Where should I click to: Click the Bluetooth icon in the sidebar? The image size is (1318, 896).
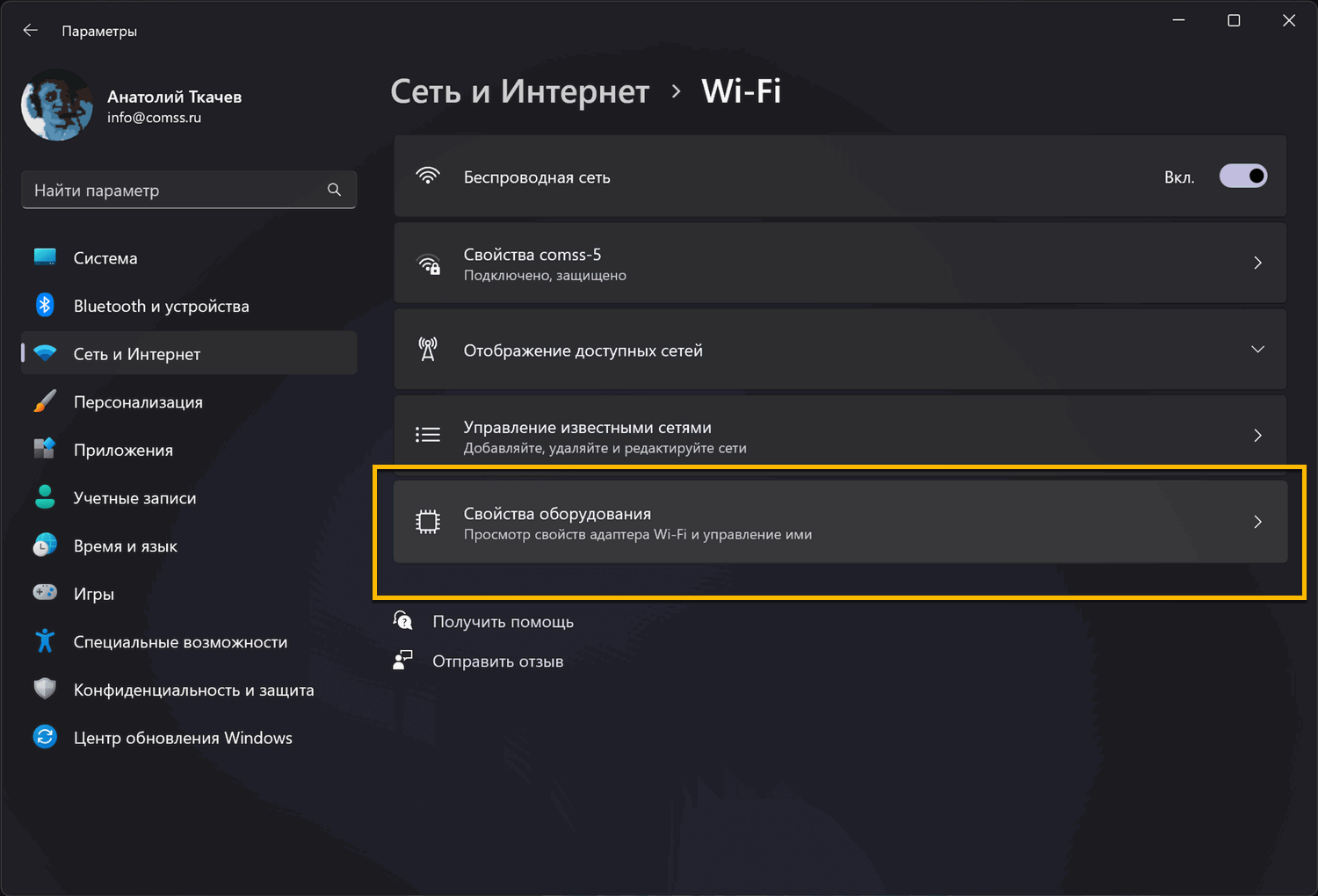[x=45, y=306]
